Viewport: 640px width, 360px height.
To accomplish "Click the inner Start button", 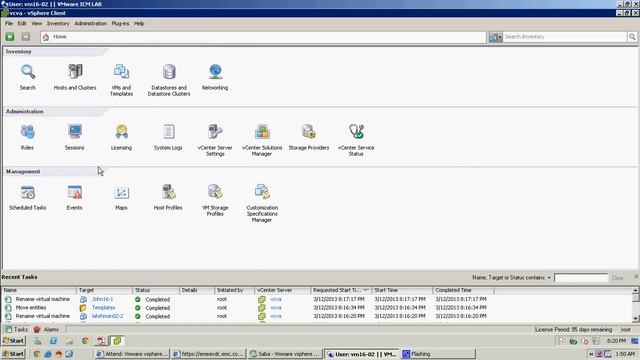I will 13,341.
